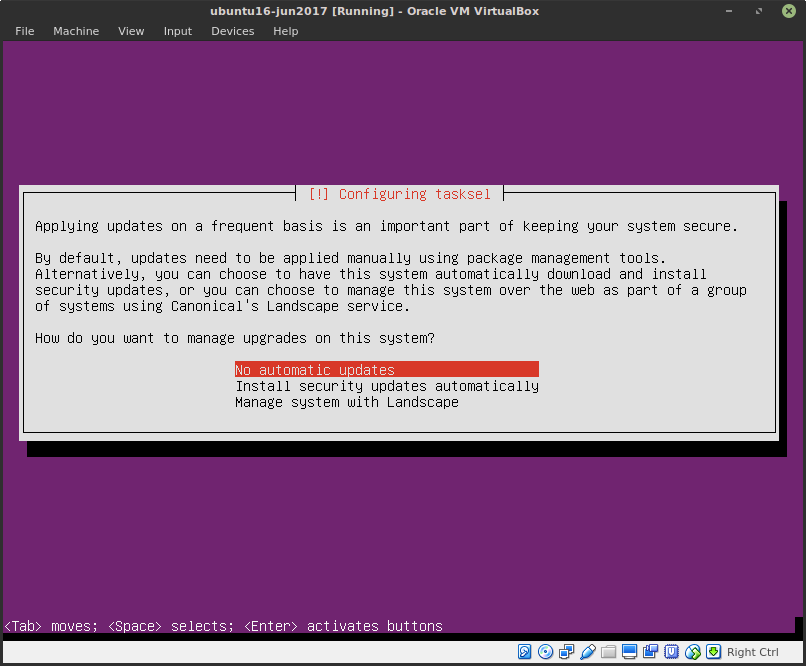Open the Machine menu
This screenshot has height=666, width=806.
(76, 31)
